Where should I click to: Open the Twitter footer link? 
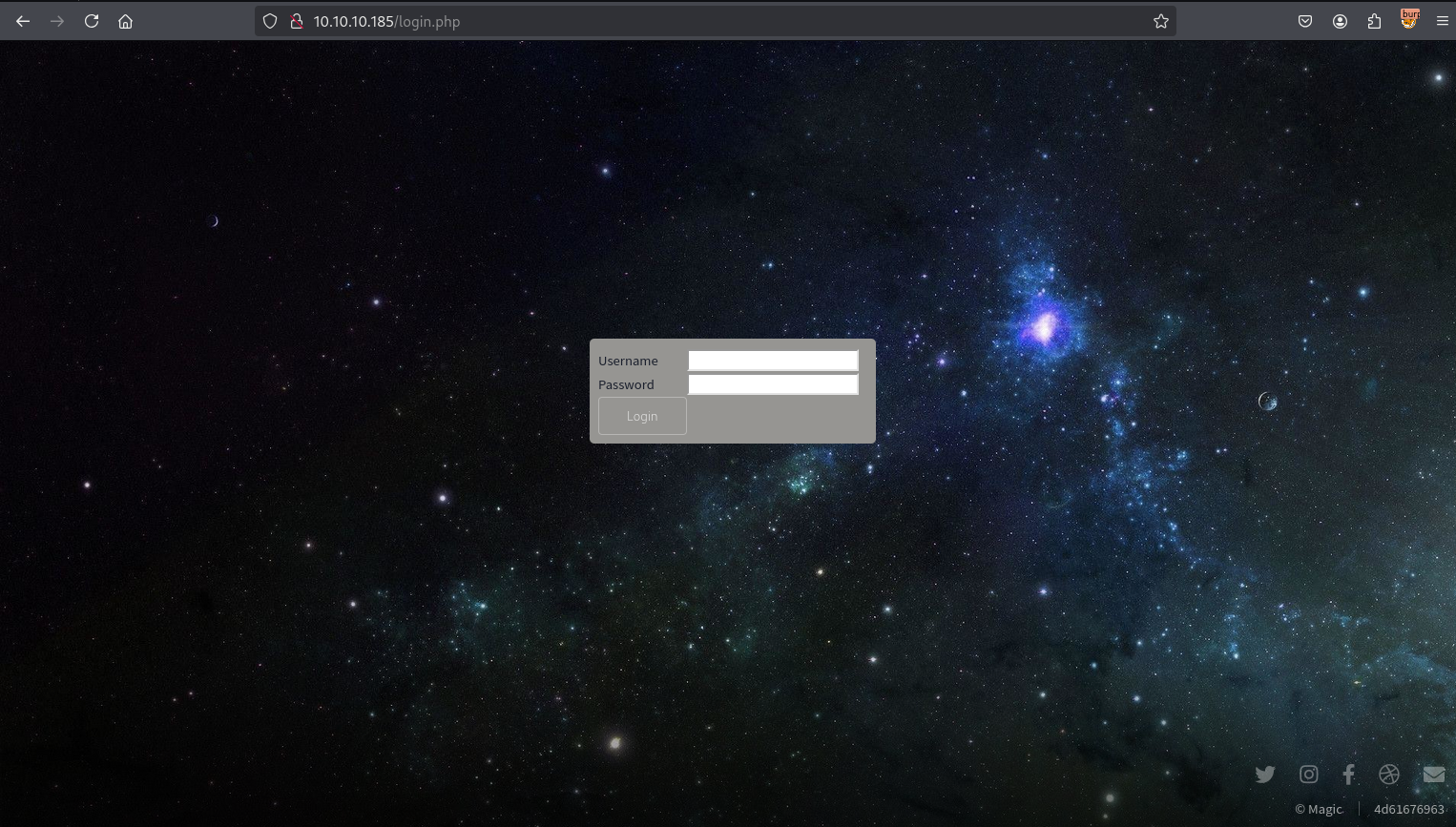tap(1265, 775)
